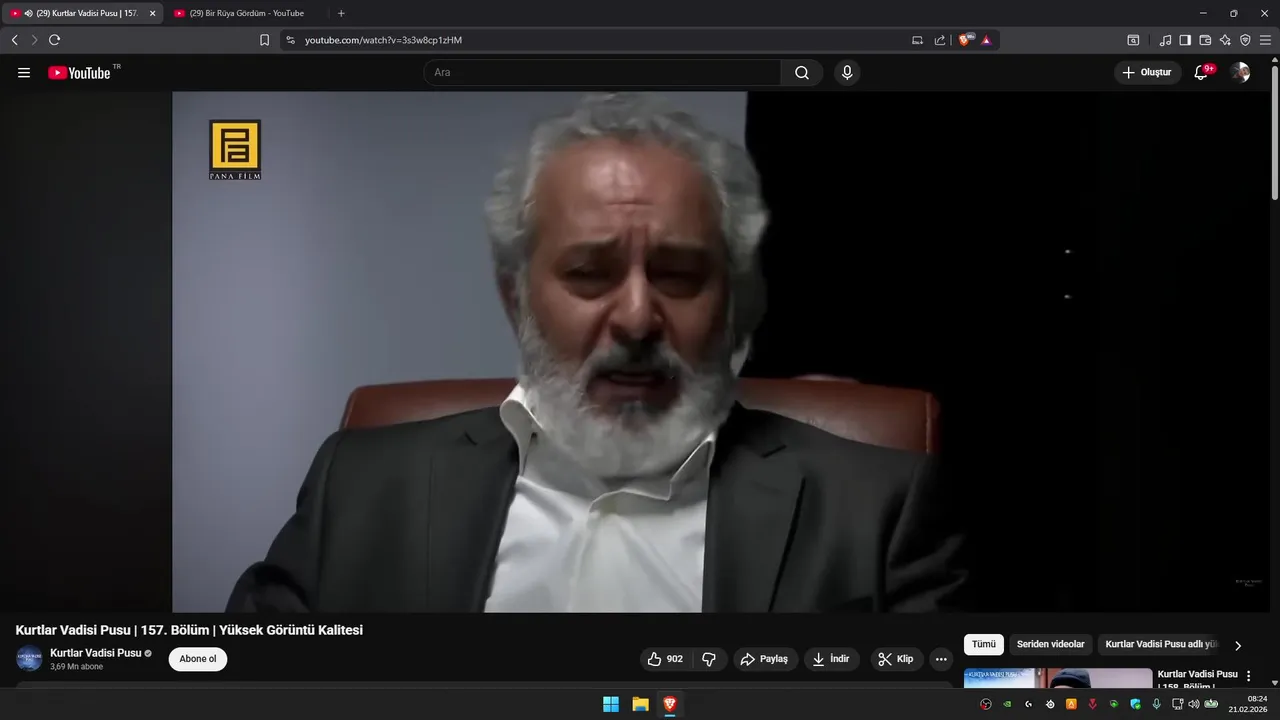The height and width of the screenshot is (720, 1280).
Task: Subscribe with the Abone ol button
Action: tap(198, 659)
